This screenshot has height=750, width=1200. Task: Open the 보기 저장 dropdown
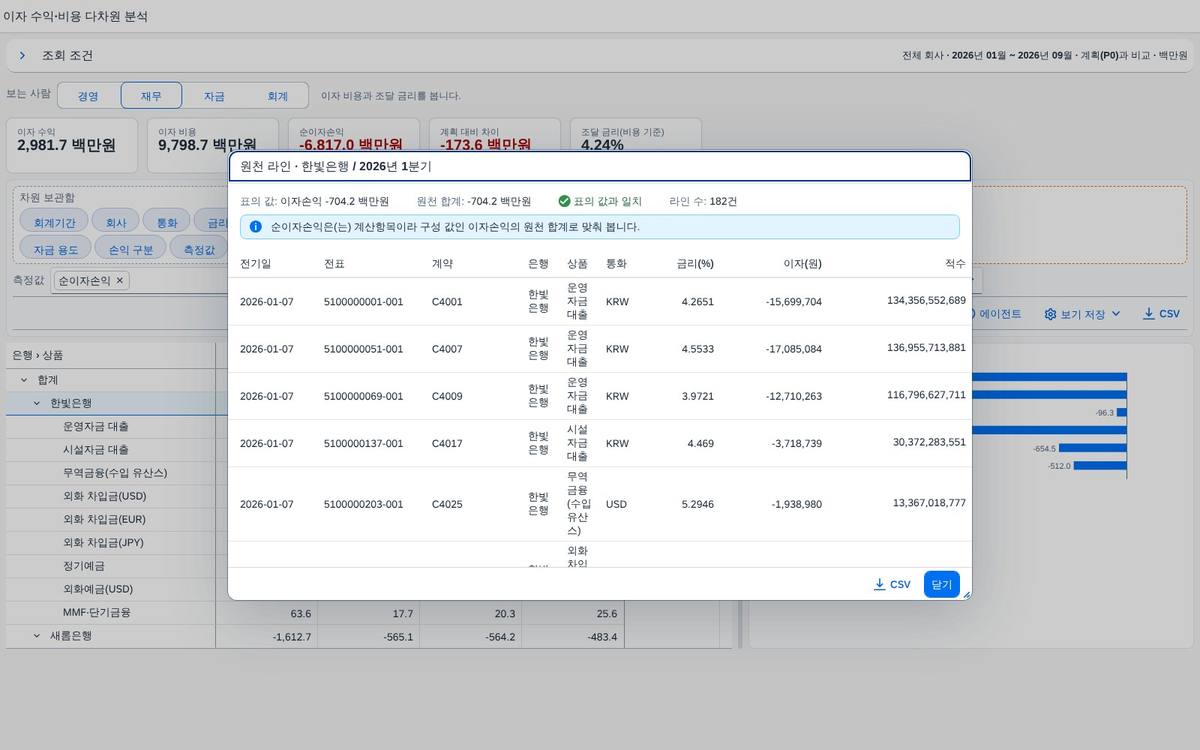click(x=1083, y=314)
